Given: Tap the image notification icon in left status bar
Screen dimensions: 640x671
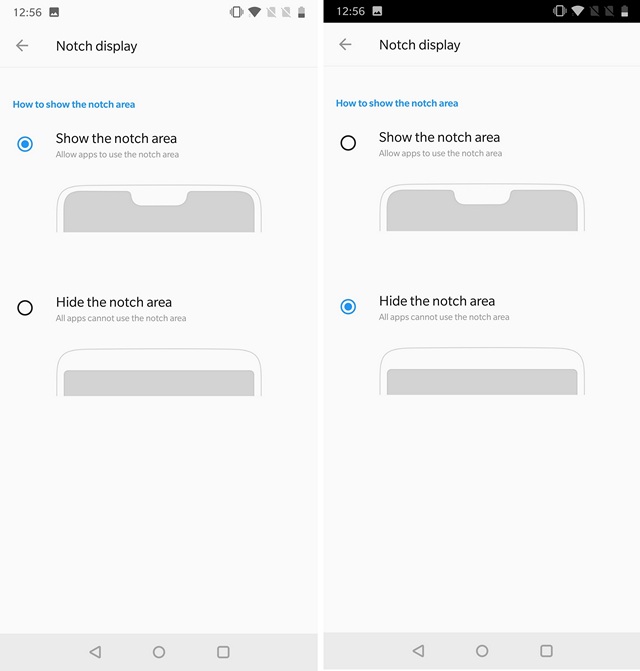Looking at the screenshot, I should [x=54, y=12].
